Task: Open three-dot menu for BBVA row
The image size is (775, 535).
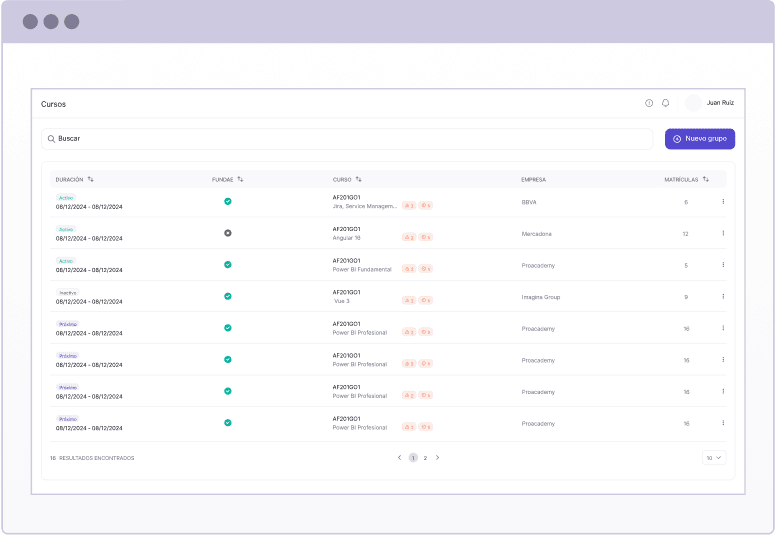Action: (723, 202)
